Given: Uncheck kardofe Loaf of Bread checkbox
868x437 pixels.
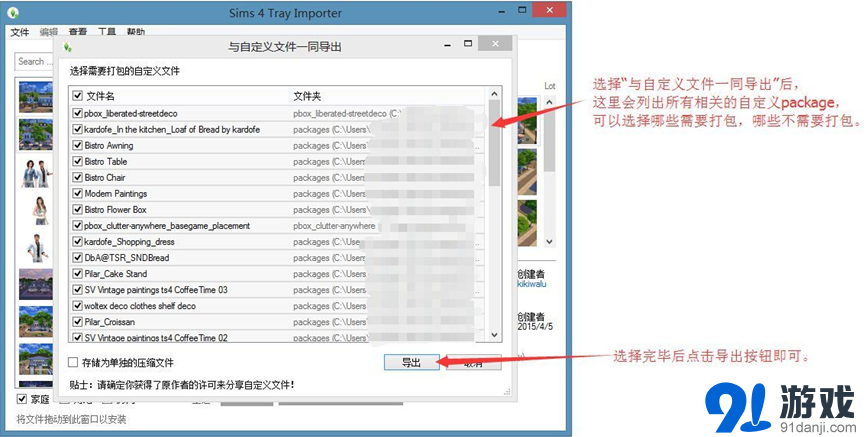Looking at the screenshot, I should click(78, 129).
